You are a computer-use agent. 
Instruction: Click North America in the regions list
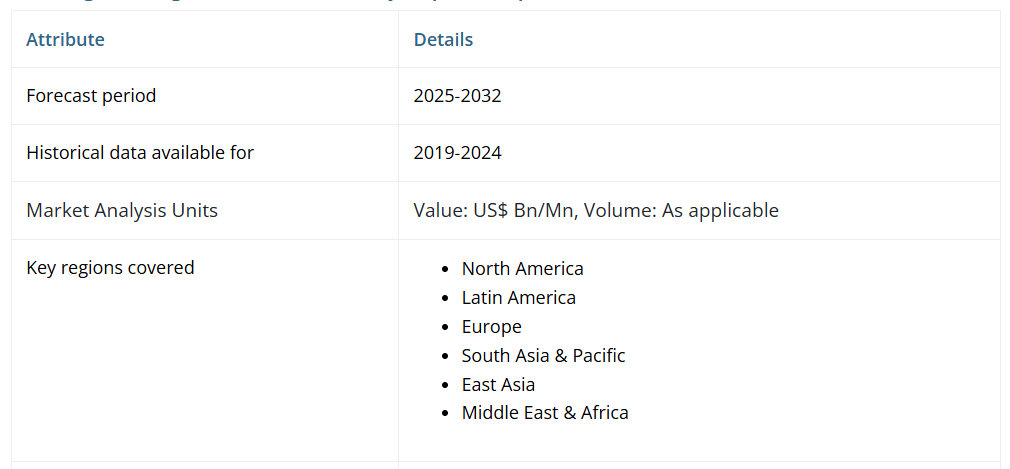pos(522,268)
